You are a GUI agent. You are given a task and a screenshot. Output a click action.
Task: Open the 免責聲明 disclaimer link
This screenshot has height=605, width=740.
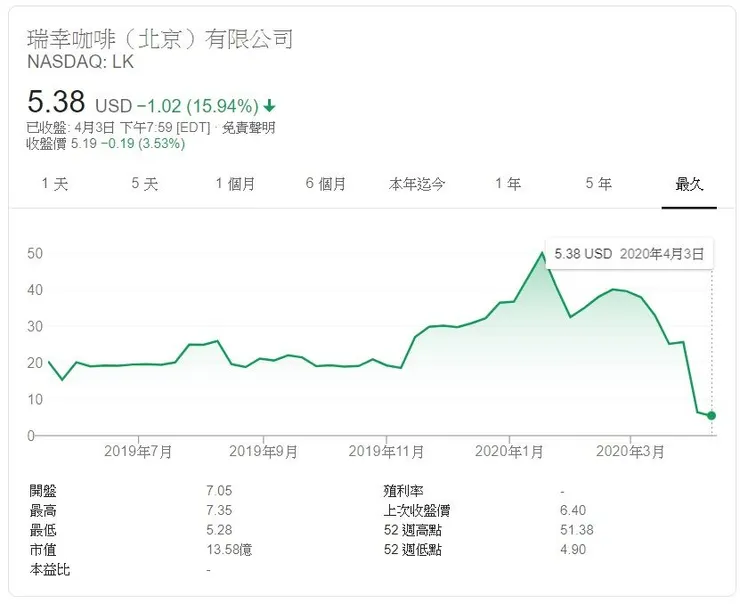[x=249, y=127]
